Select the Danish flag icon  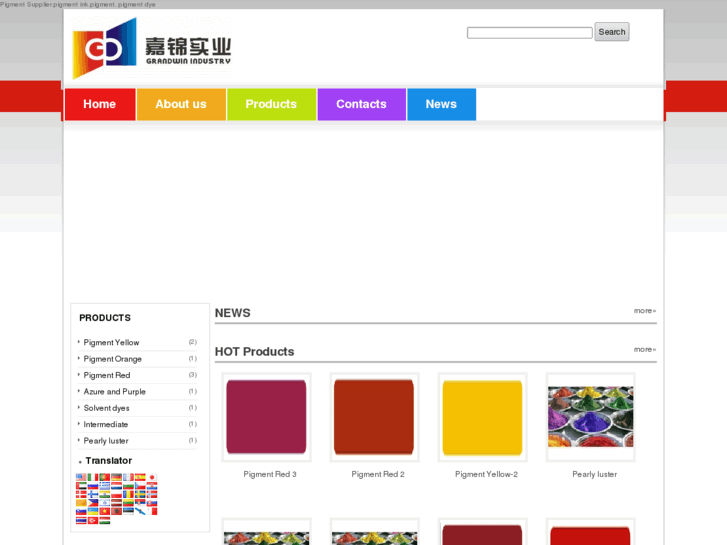pos(81,494)
